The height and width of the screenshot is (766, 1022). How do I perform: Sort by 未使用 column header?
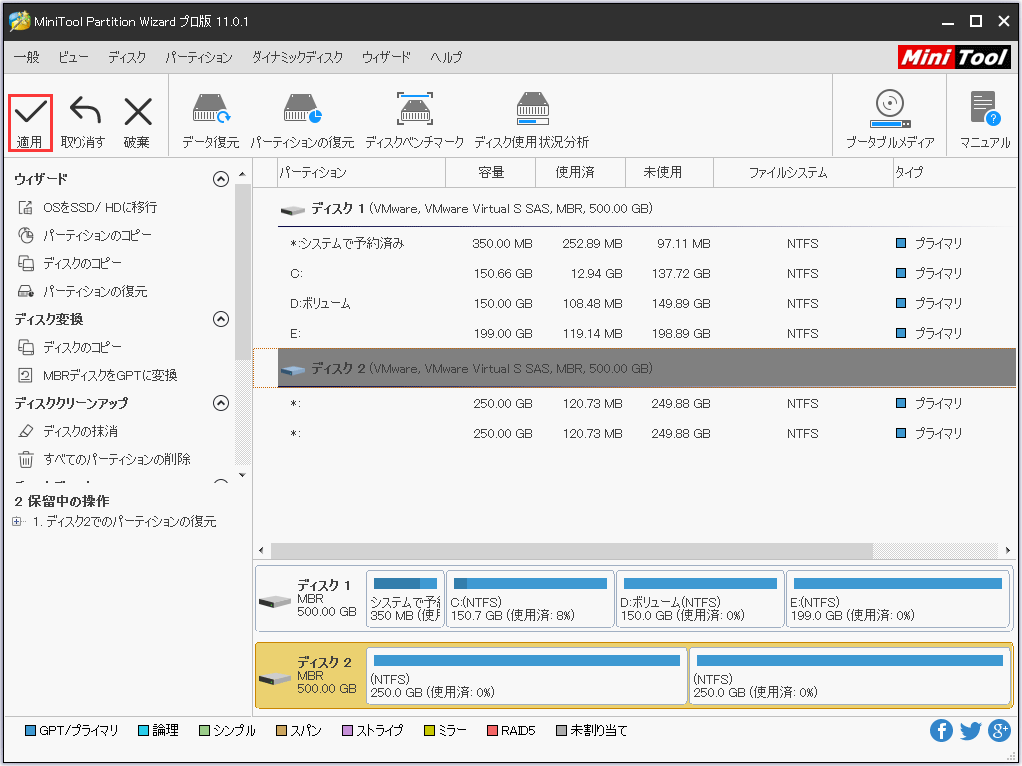click(x=669, y=173)
